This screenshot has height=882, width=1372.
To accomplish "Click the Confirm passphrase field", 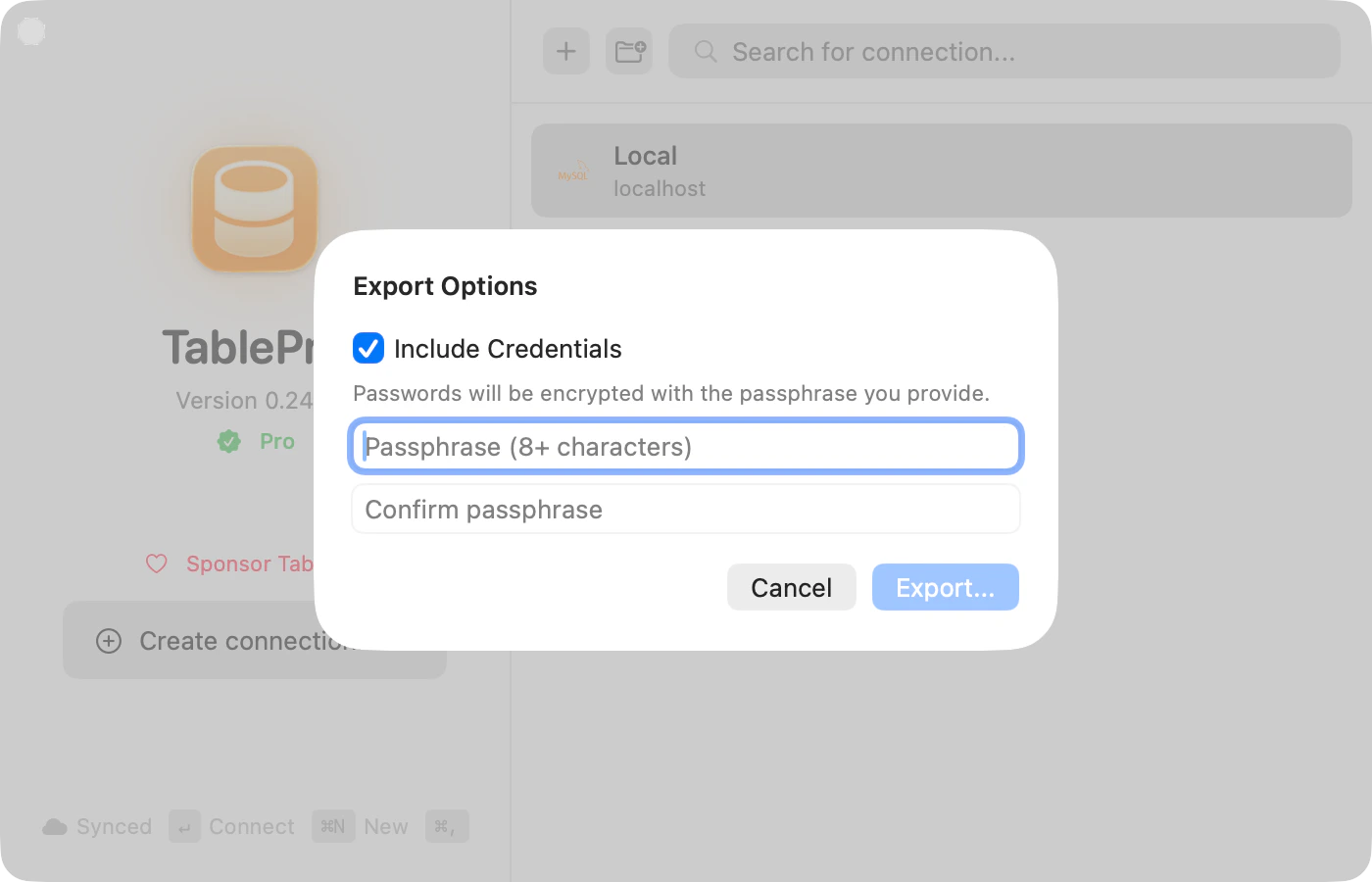I will coord(685,509).
